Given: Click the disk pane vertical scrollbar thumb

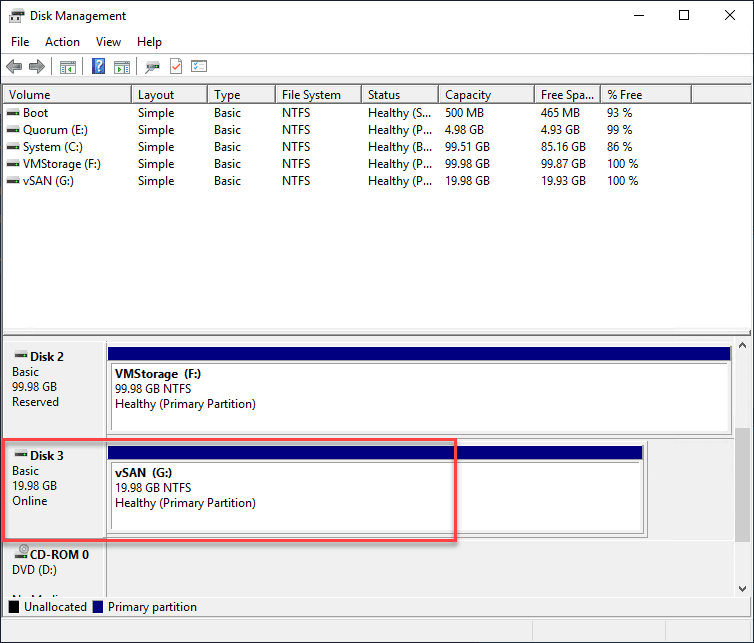Looking at the screenshot, I should click(x=742, y=484).
